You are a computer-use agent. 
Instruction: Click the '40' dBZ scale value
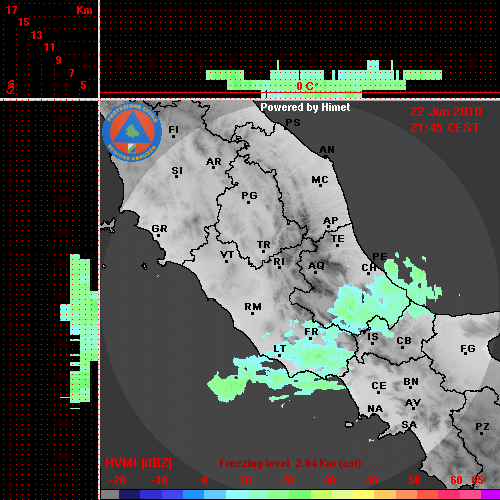pos(372,480)
